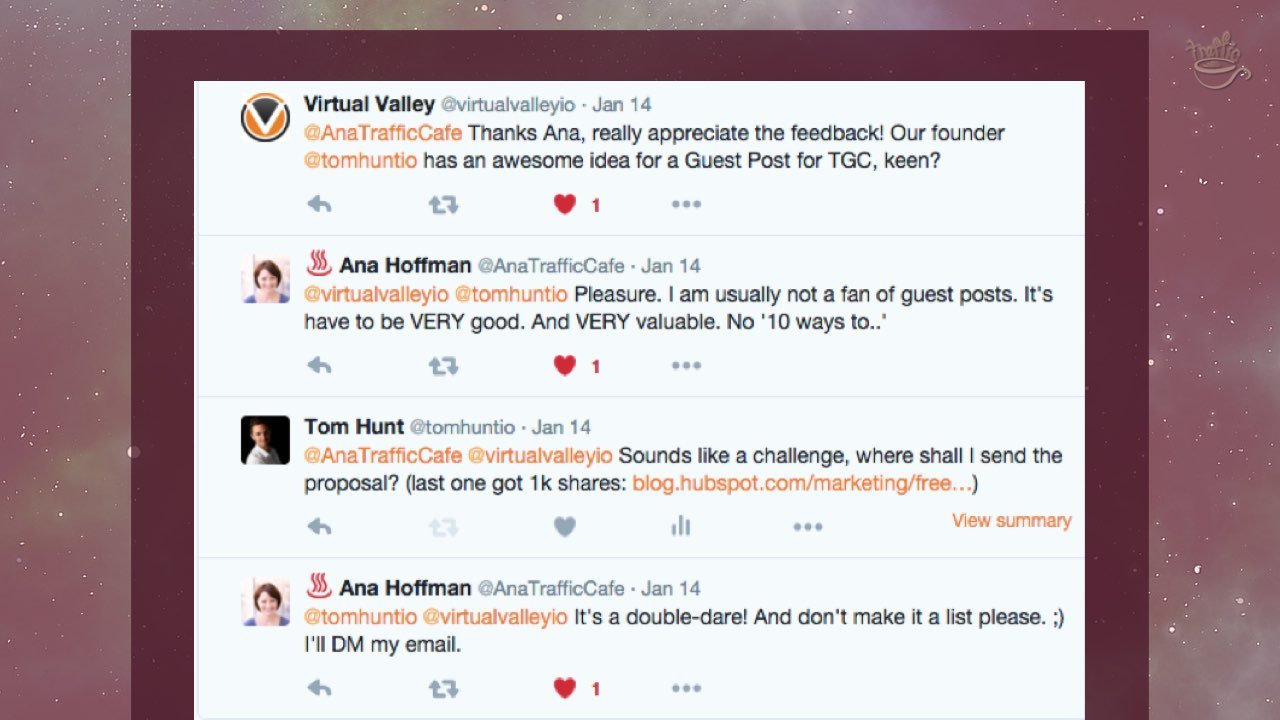Click the View summary link
1280x720 pixels.
pos(1011,520)
